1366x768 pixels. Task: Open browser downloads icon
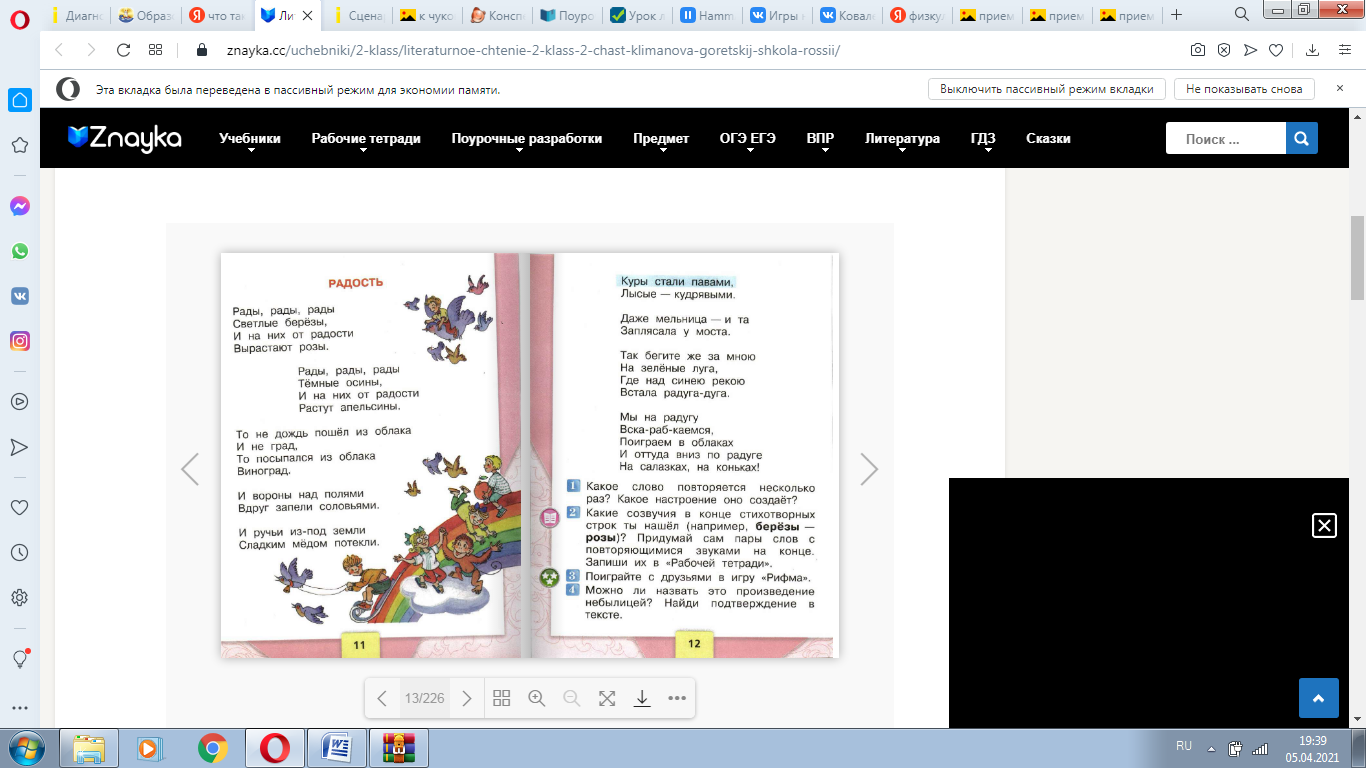click(x=1314, y=50)
